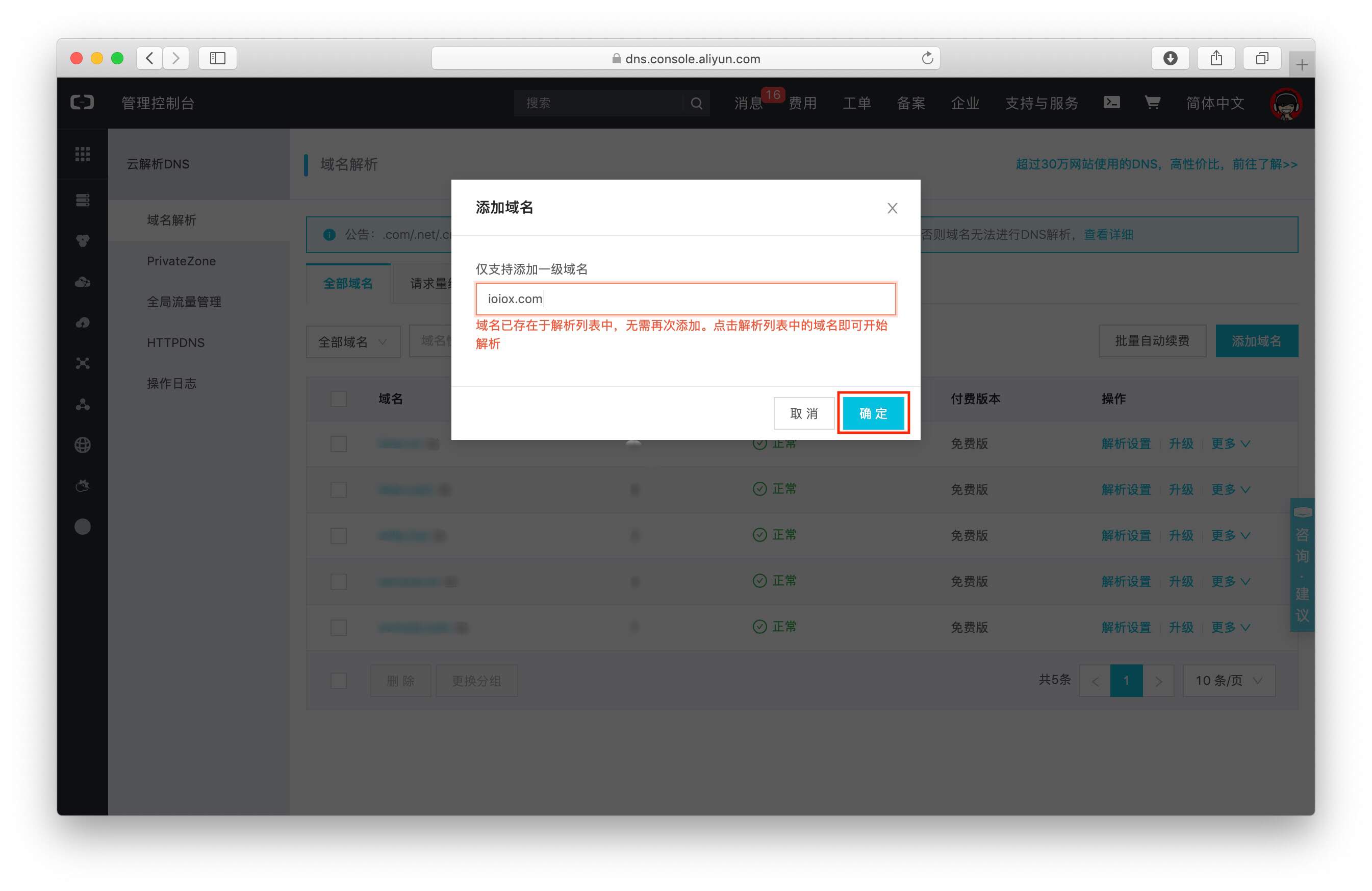Viewport: 1372px width, 891px height.
Task: Select PrivateZone in the sidebar menu
Action: coord(181,261)
